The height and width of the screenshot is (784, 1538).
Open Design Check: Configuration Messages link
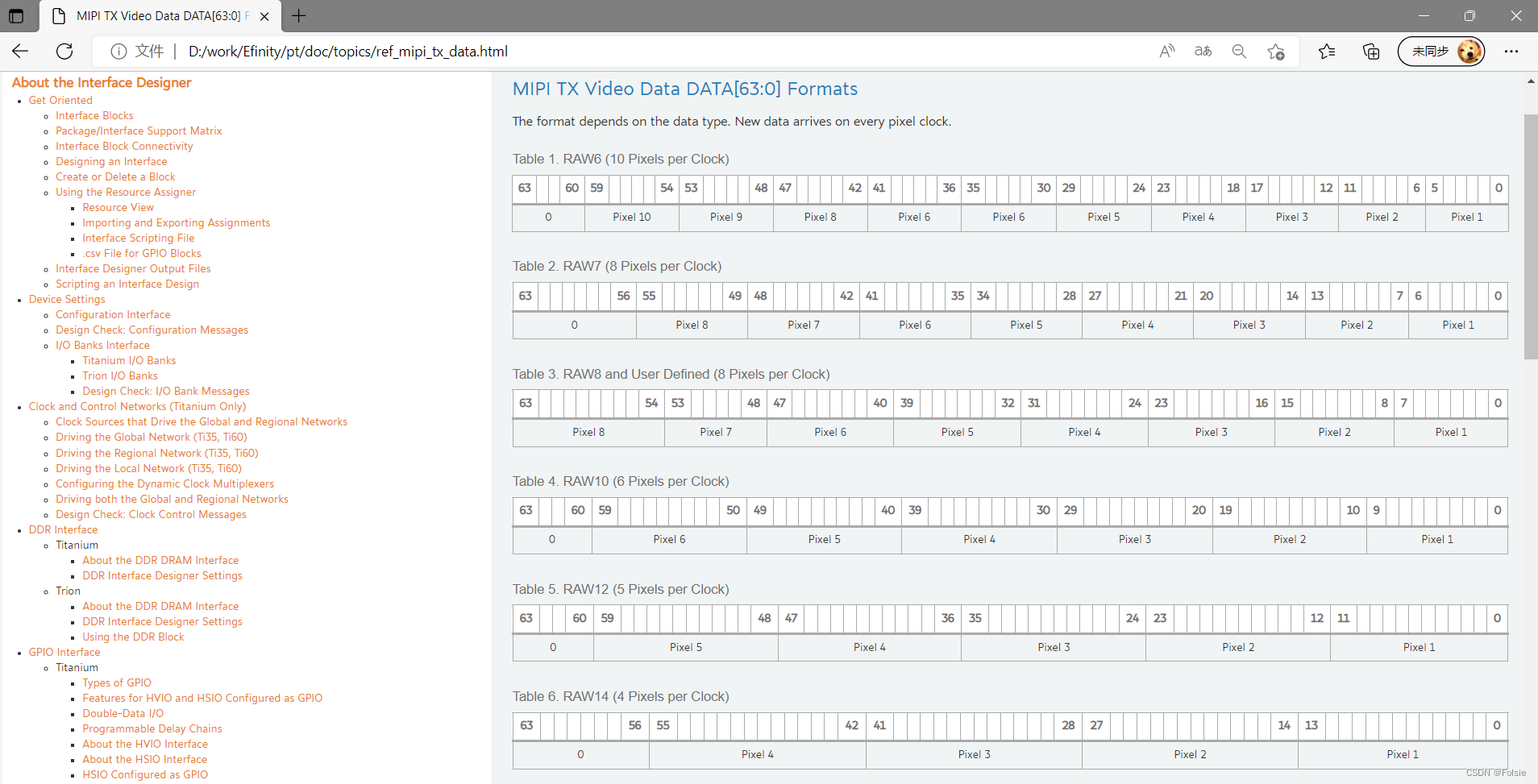coord(152,330)
